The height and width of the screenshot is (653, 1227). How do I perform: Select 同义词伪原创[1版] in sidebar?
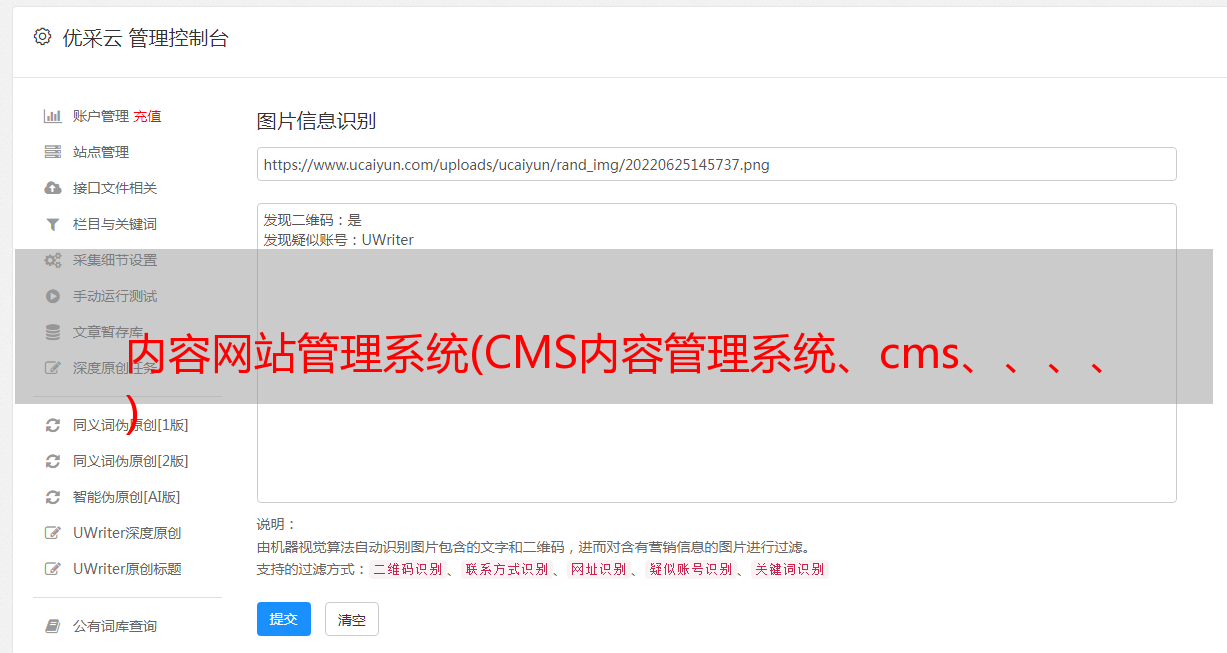pyautogui.click(x=131, y=425)
